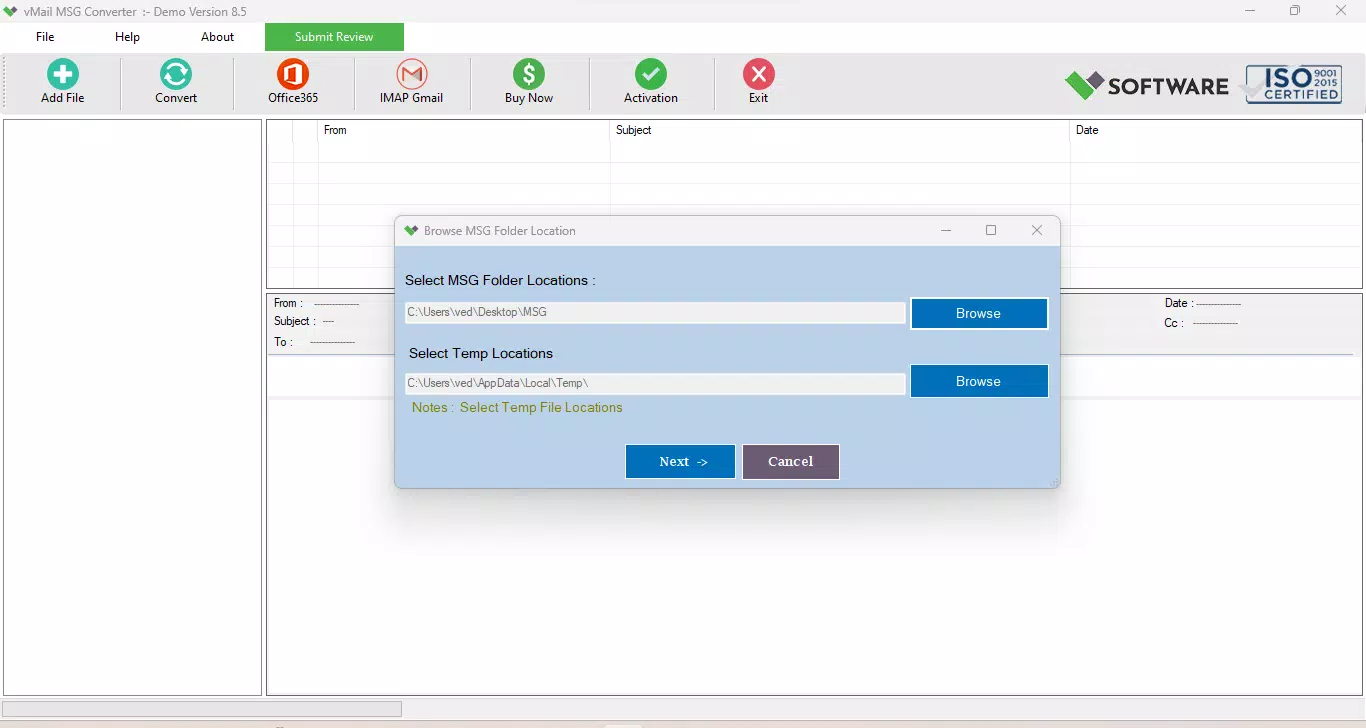Close the vMail MSG Converter main window
This screenshot has height=728, width=1366.
click(x=1341, y=11)
